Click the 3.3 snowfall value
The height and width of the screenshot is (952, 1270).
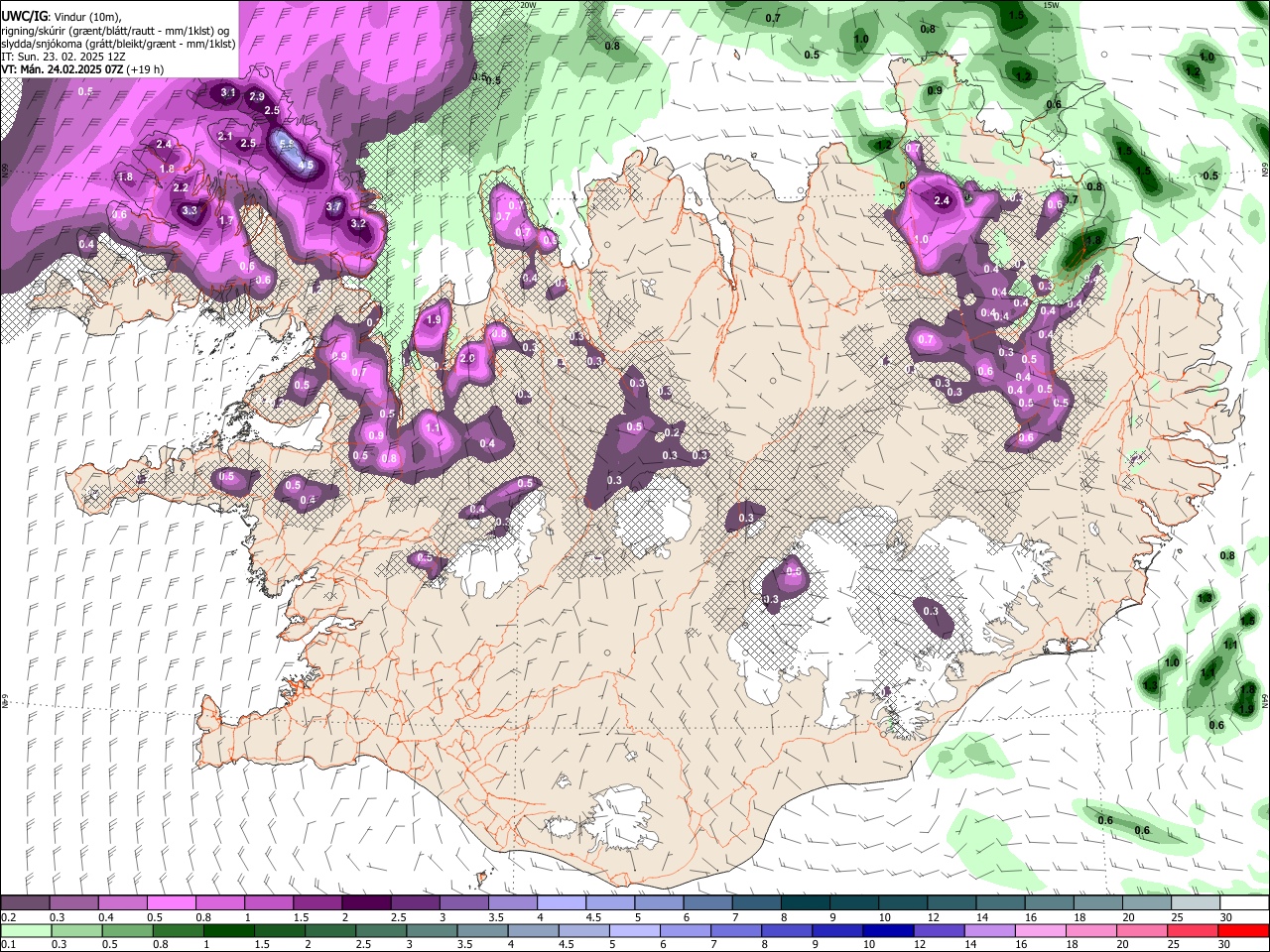coord(190,210)
